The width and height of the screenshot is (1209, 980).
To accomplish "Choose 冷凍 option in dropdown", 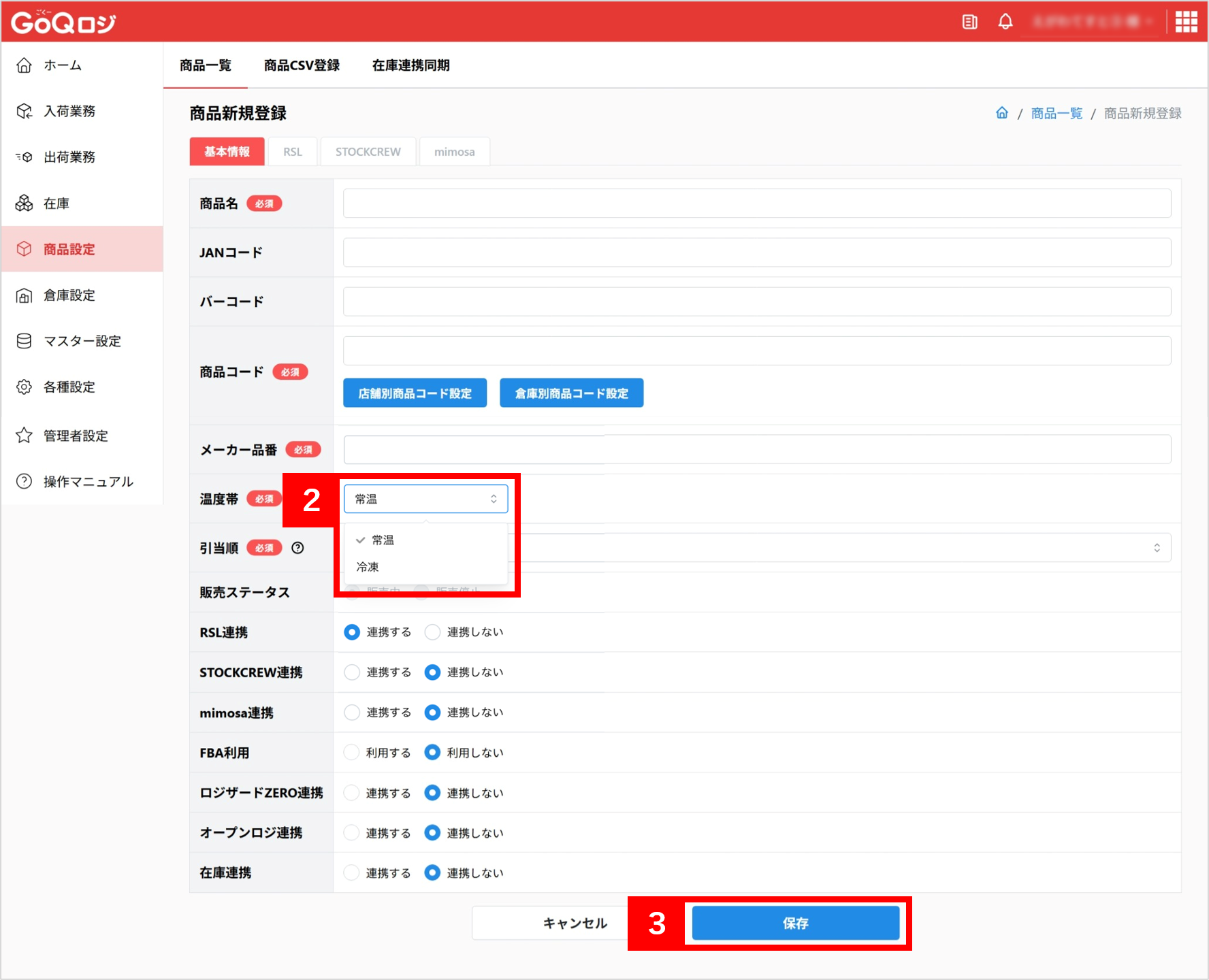I will coord(426,567).
